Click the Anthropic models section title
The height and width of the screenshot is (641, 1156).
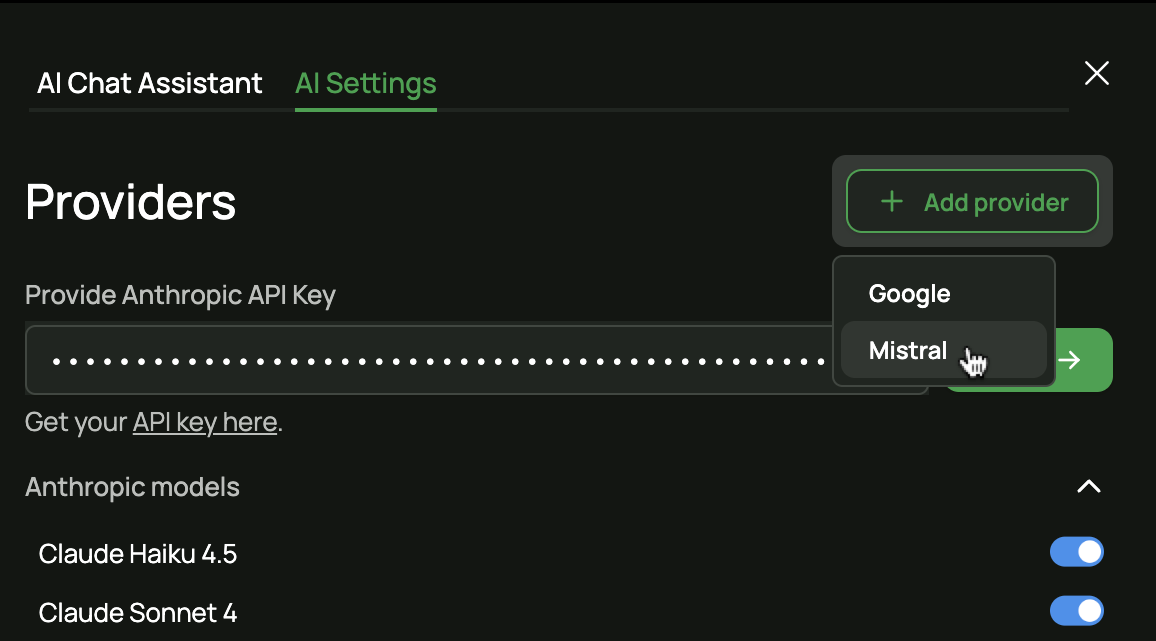point(132,487)
